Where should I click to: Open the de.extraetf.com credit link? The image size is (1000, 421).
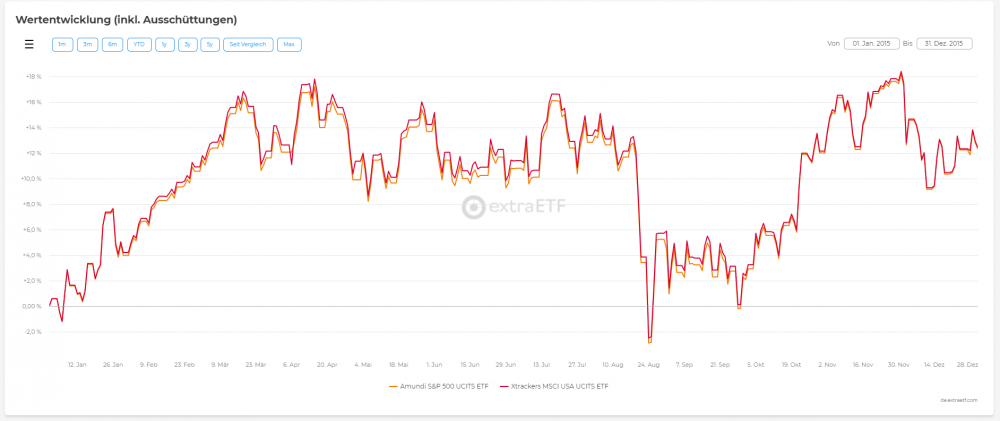[956, 400]
